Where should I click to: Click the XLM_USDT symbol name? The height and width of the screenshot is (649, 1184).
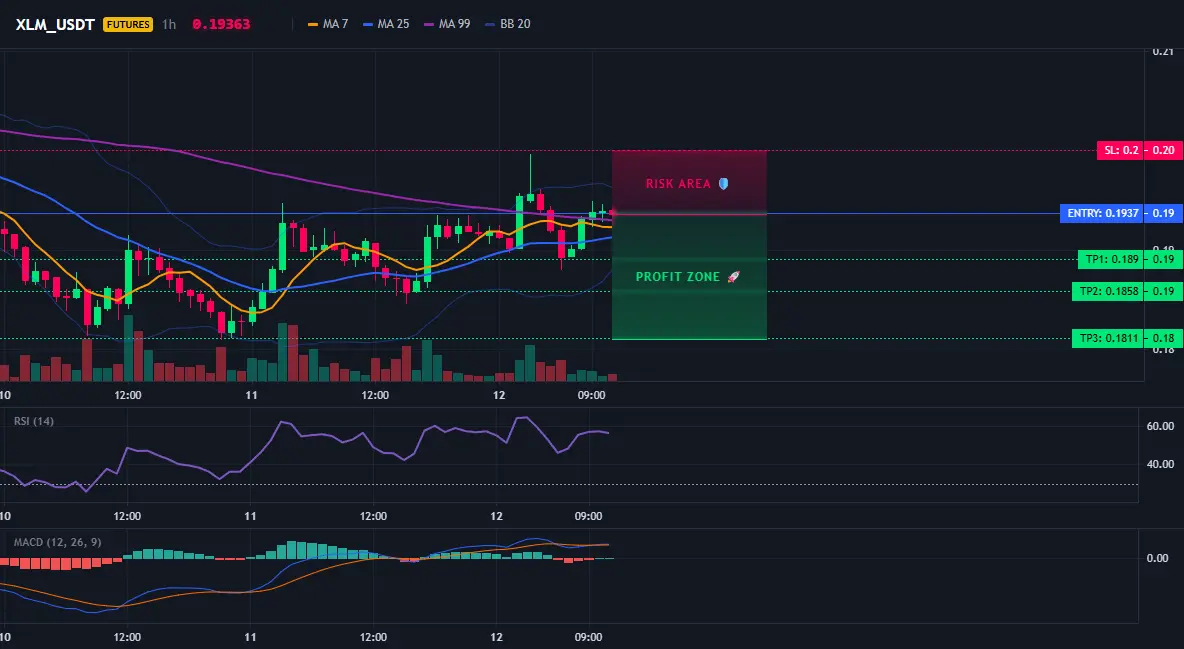click(x=55, y=24)
